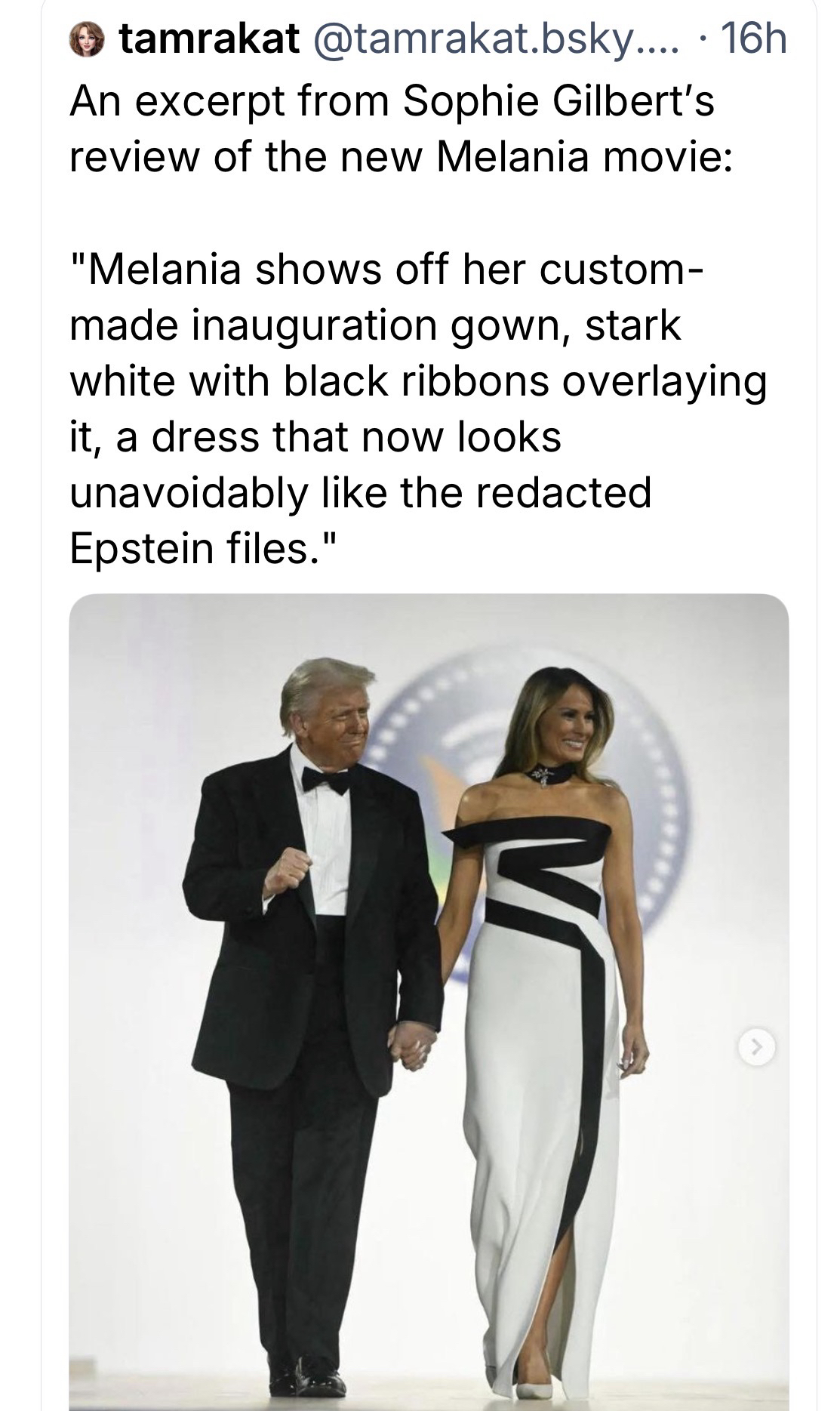Click "white with black ribbons overlaying" text
The width and height of the screenshot is (840, 1411).
(x=417, y=381)
